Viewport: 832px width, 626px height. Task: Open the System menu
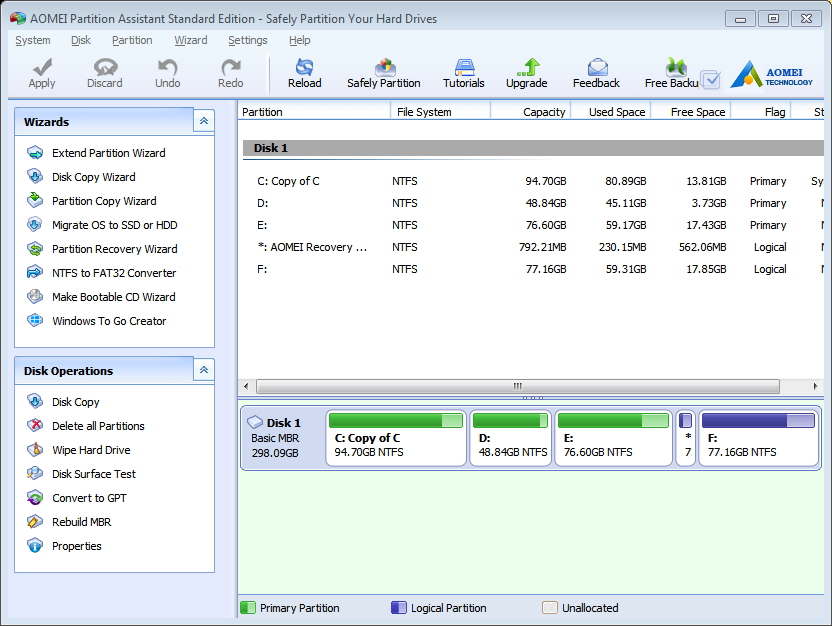point(33,40)
